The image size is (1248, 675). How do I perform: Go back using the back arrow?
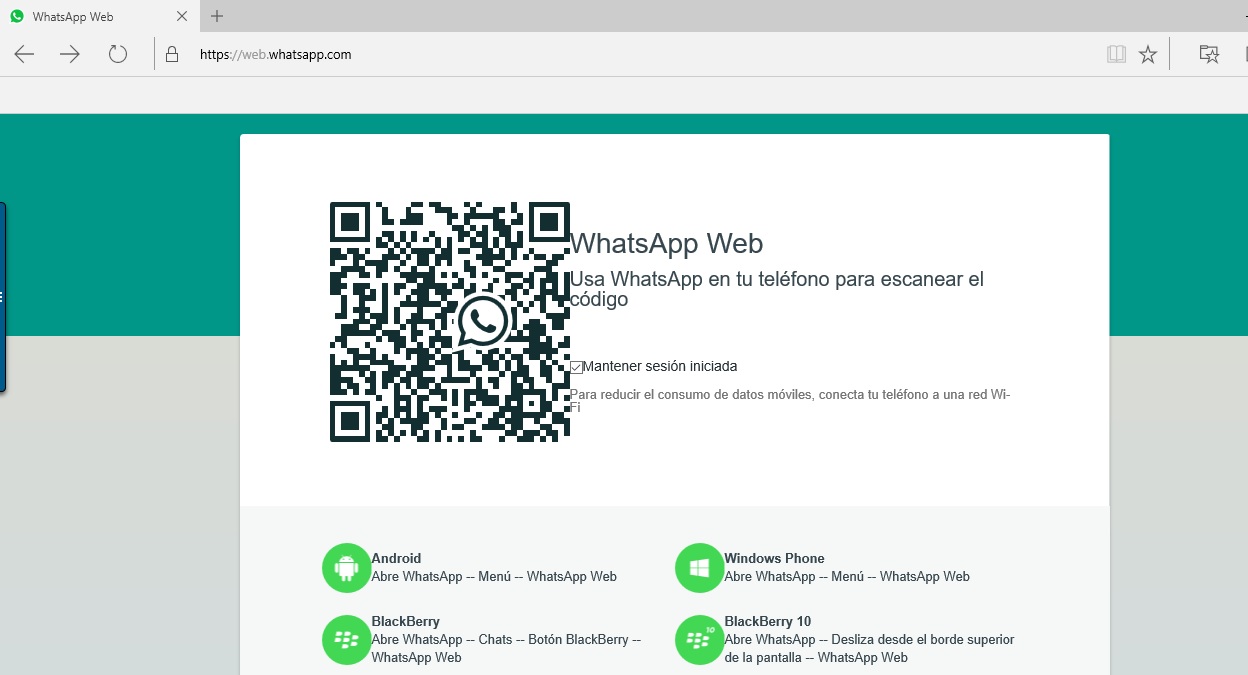[x=24, y=54]
